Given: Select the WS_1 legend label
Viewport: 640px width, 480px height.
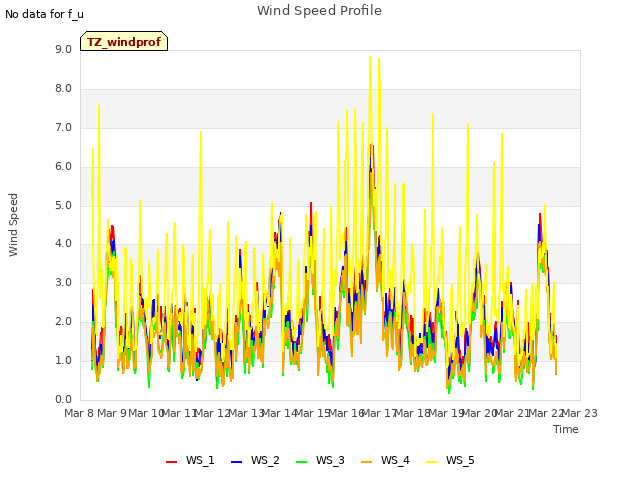Looking at the screenshot, I should click(200, 460).
